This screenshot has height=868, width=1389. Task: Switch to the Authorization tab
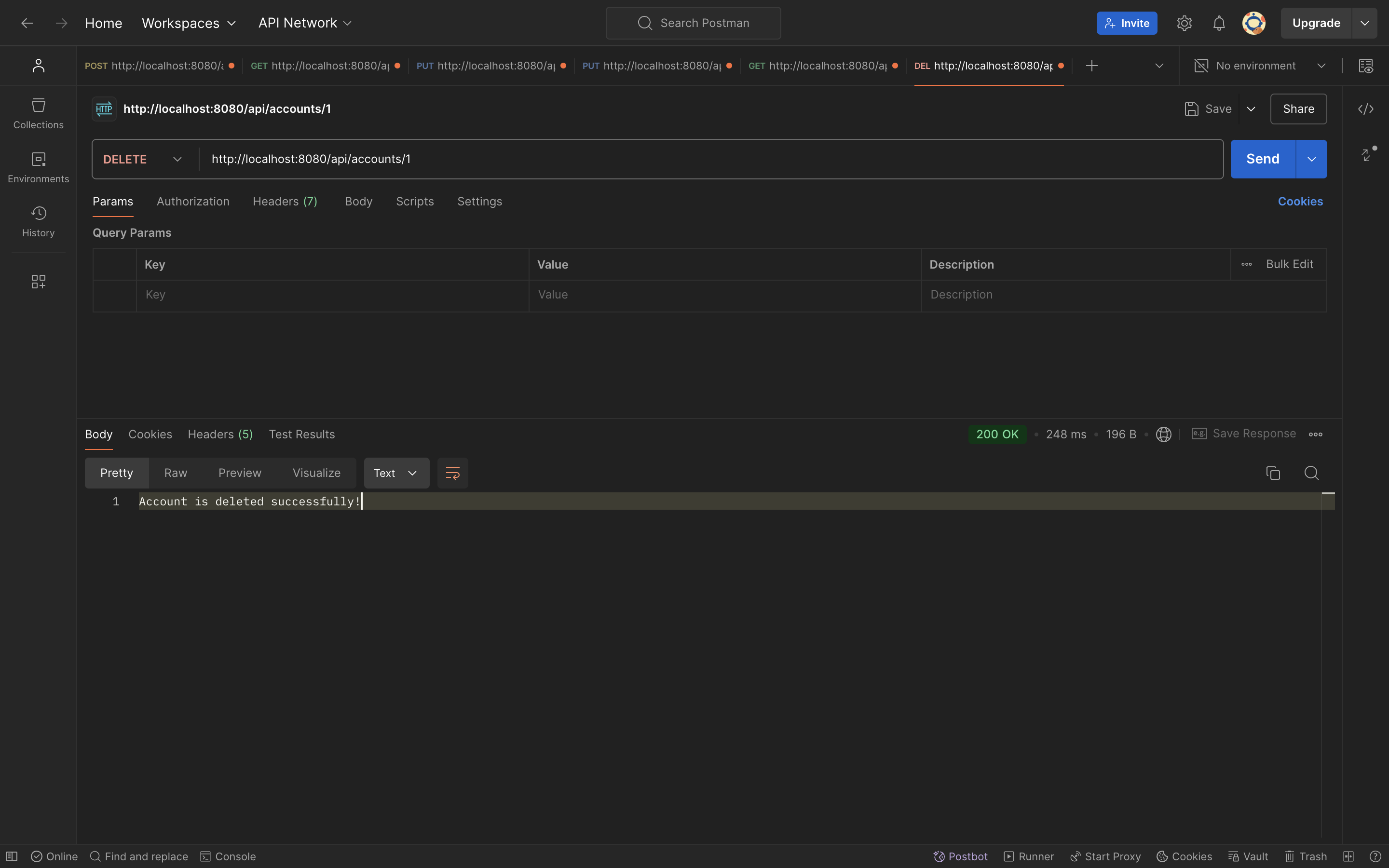[x=193, y=202]
